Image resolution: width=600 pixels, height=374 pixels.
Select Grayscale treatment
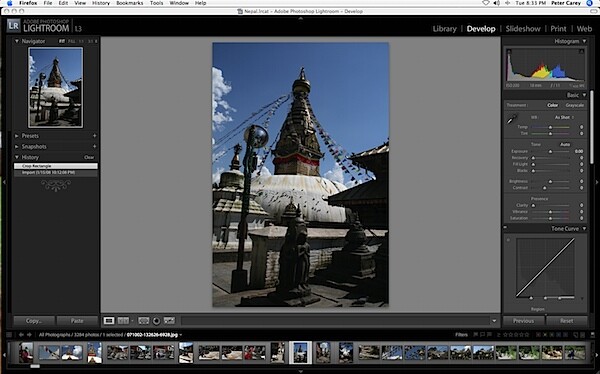[x=574, y=105]
